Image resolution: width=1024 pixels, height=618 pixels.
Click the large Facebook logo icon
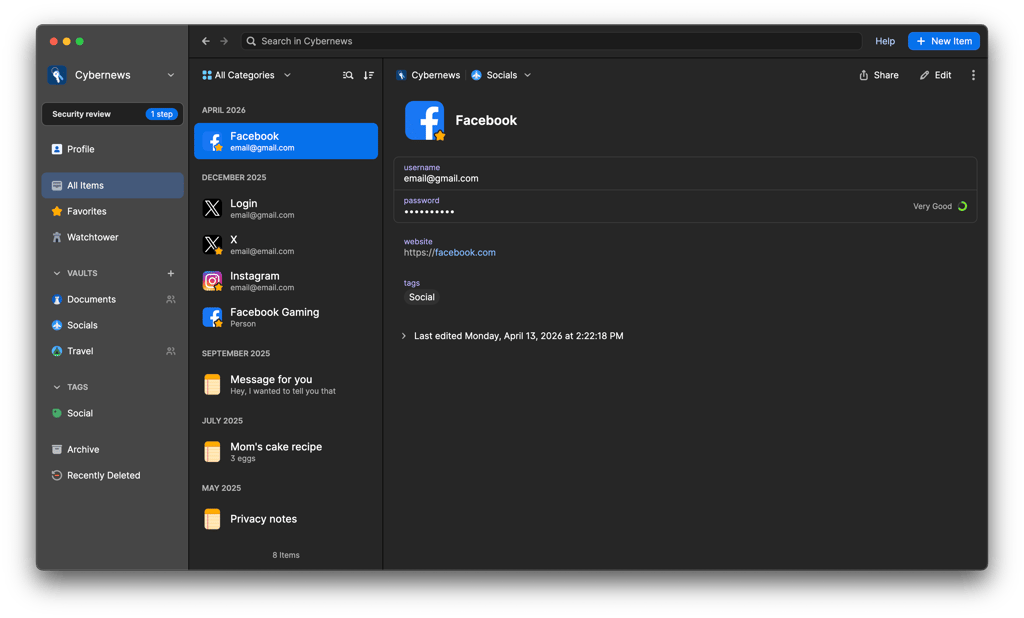click(424, 120)
